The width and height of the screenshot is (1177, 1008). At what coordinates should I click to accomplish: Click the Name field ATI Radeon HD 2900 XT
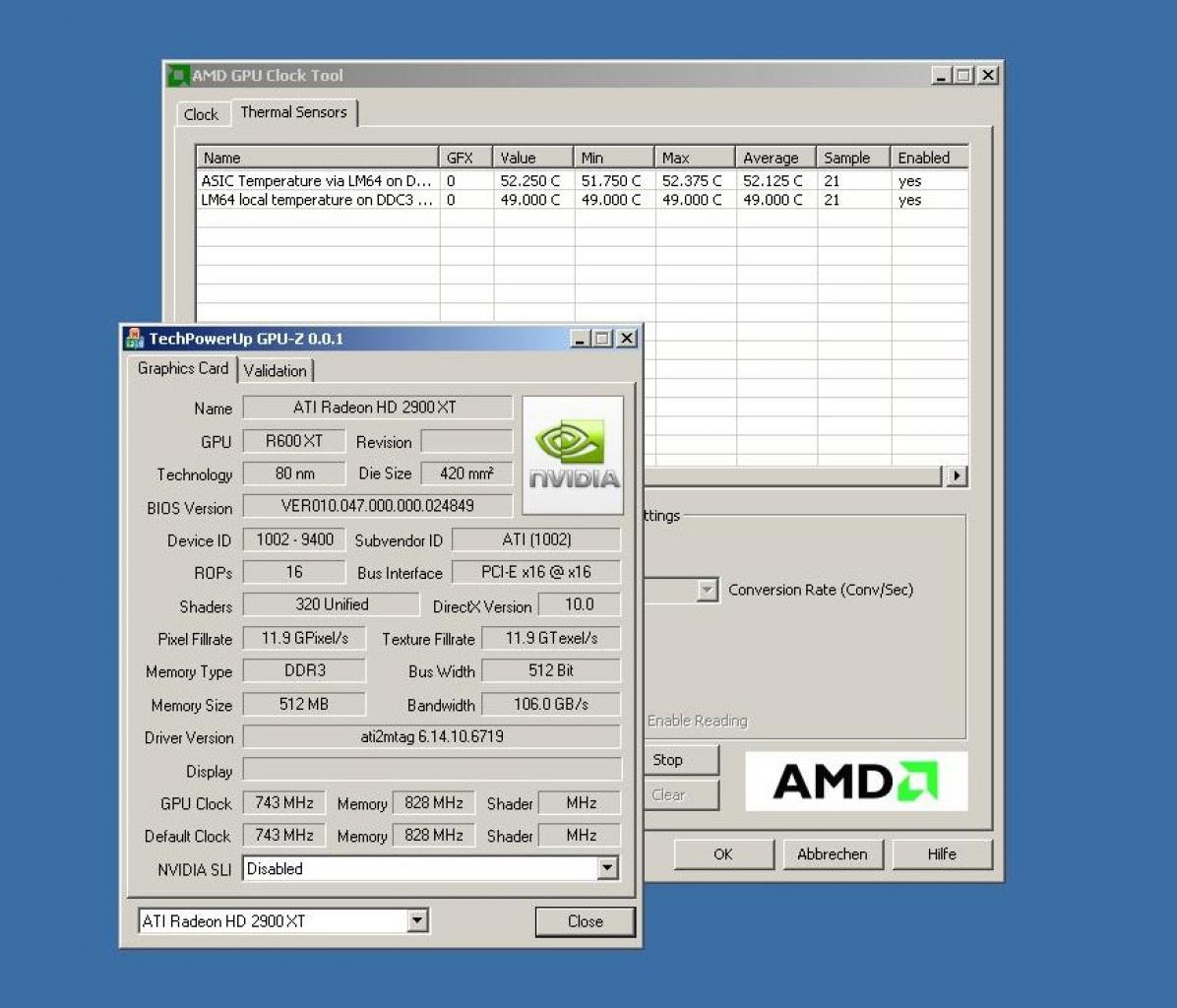[x=378, y=408]
